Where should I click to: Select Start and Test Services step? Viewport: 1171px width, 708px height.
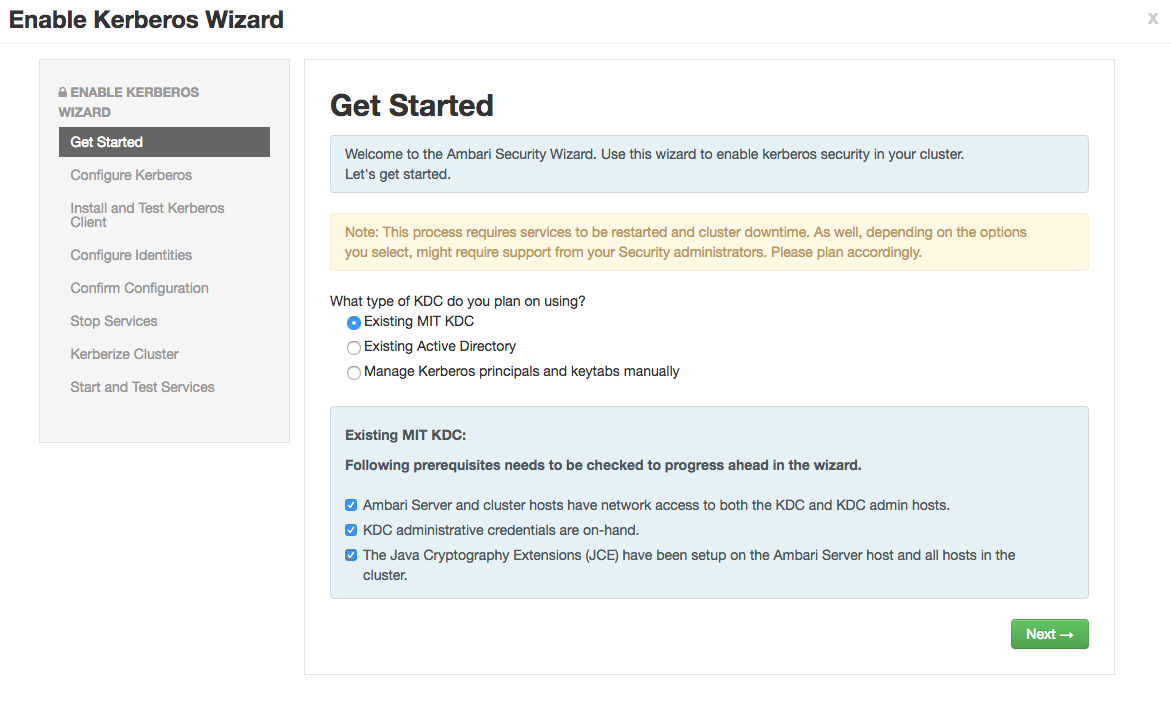[142, 387]
